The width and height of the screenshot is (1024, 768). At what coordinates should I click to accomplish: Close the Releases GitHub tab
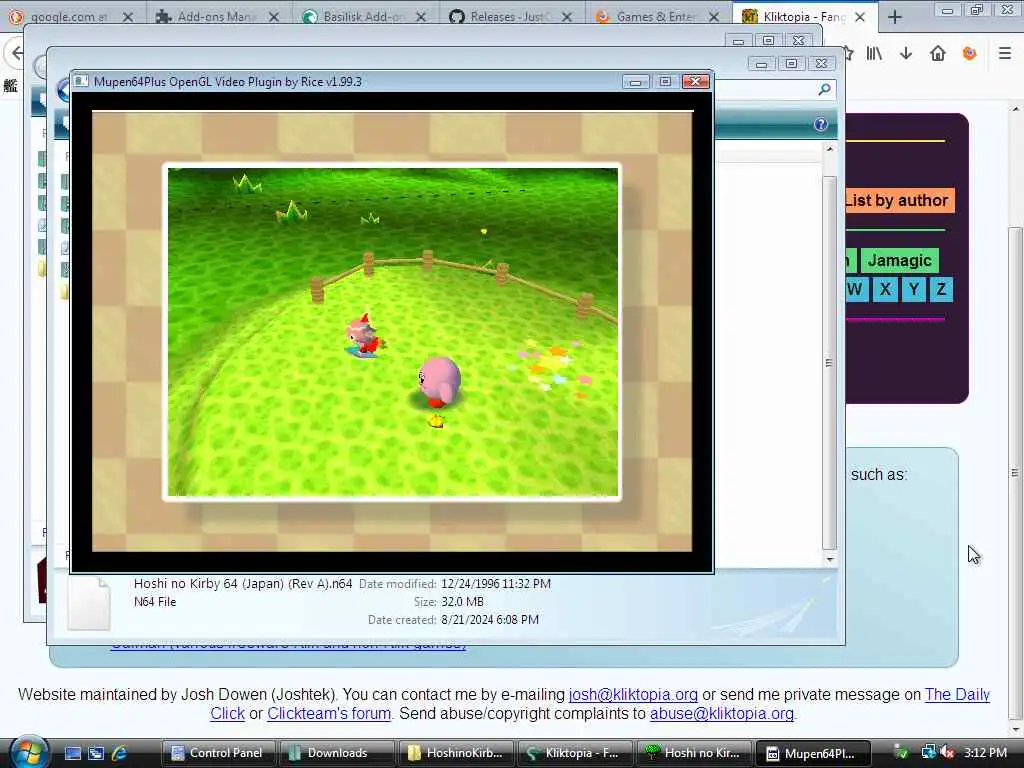coord(567,17)
